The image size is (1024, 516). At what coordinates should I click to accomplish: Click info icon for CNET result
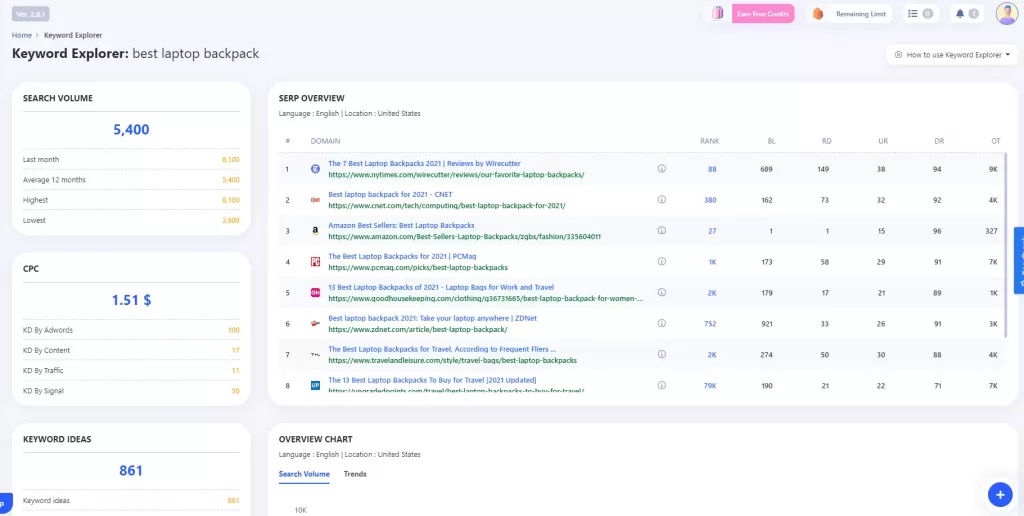coord(662,200)
